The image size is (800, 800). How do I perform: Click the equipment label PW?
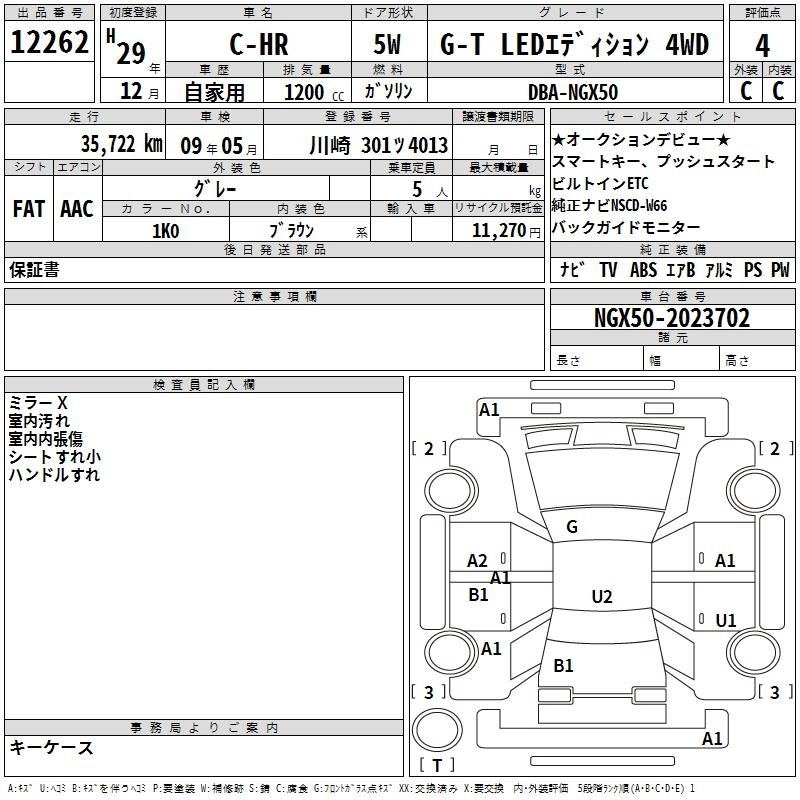(780, 270)
